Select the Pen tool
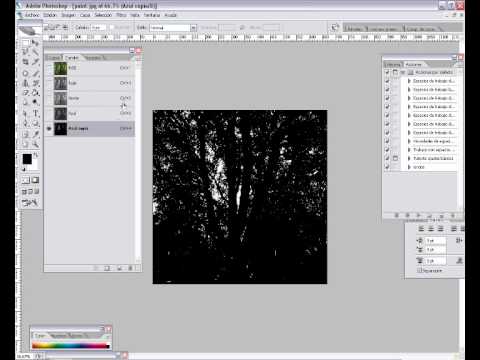The height and width of the screenshot is (360, 480). (x=26, y=124)
